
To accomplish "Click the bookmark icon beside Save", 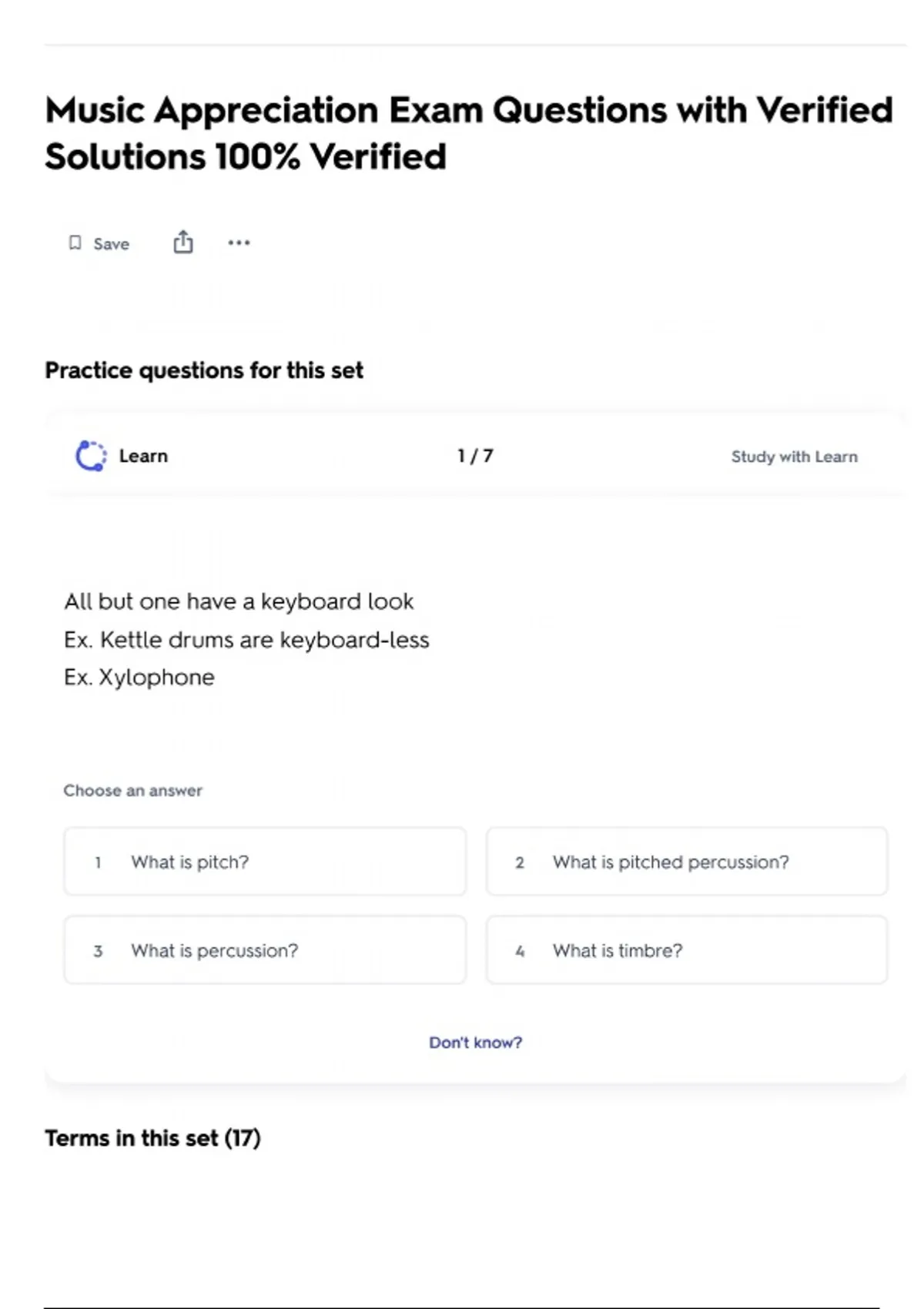I will pyautogui.click(x=75, y=243).
